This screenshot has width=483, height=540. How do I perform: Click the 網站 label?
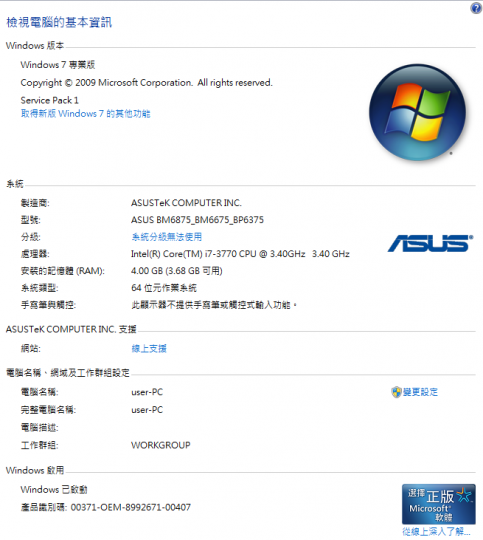point(30,349)
